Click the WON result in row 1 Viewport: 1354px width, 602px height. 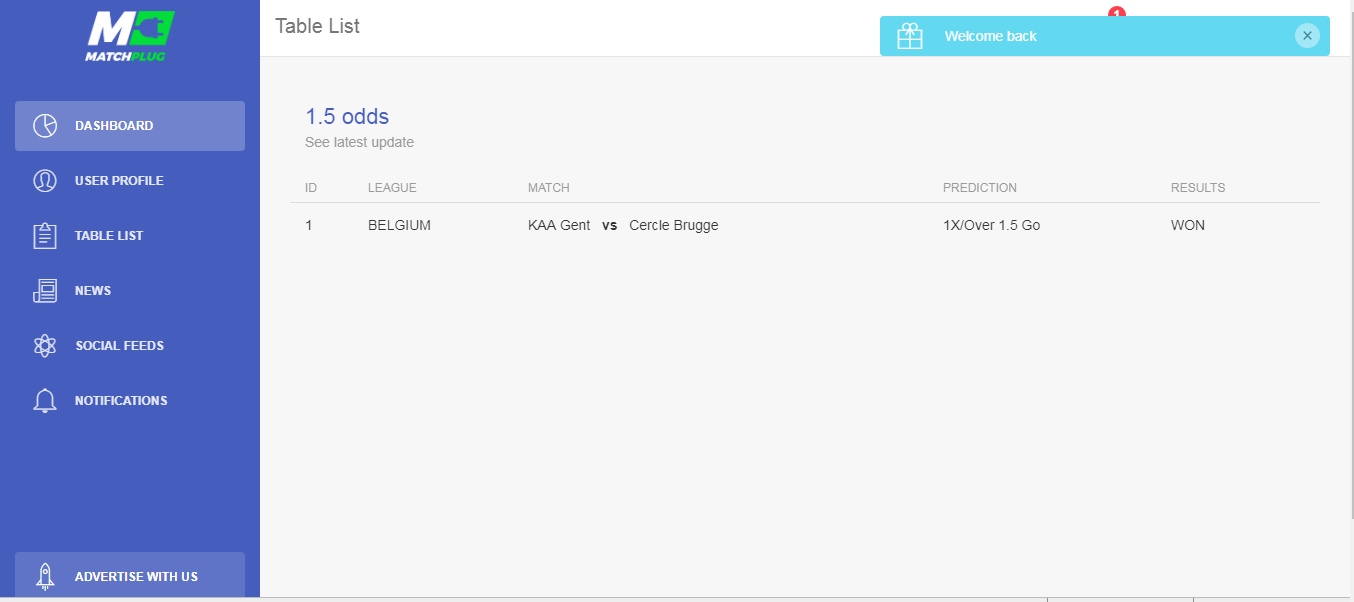click(1188, 226)
